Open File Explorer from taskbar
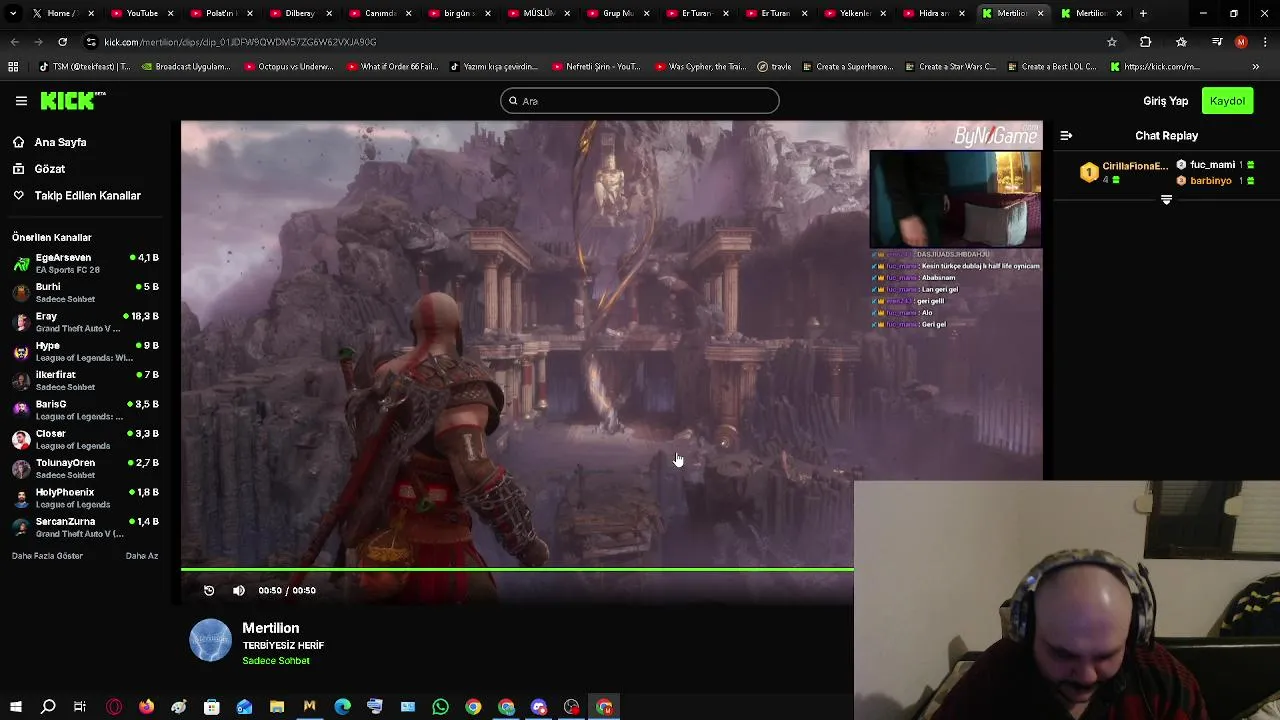 coord(277,707)
